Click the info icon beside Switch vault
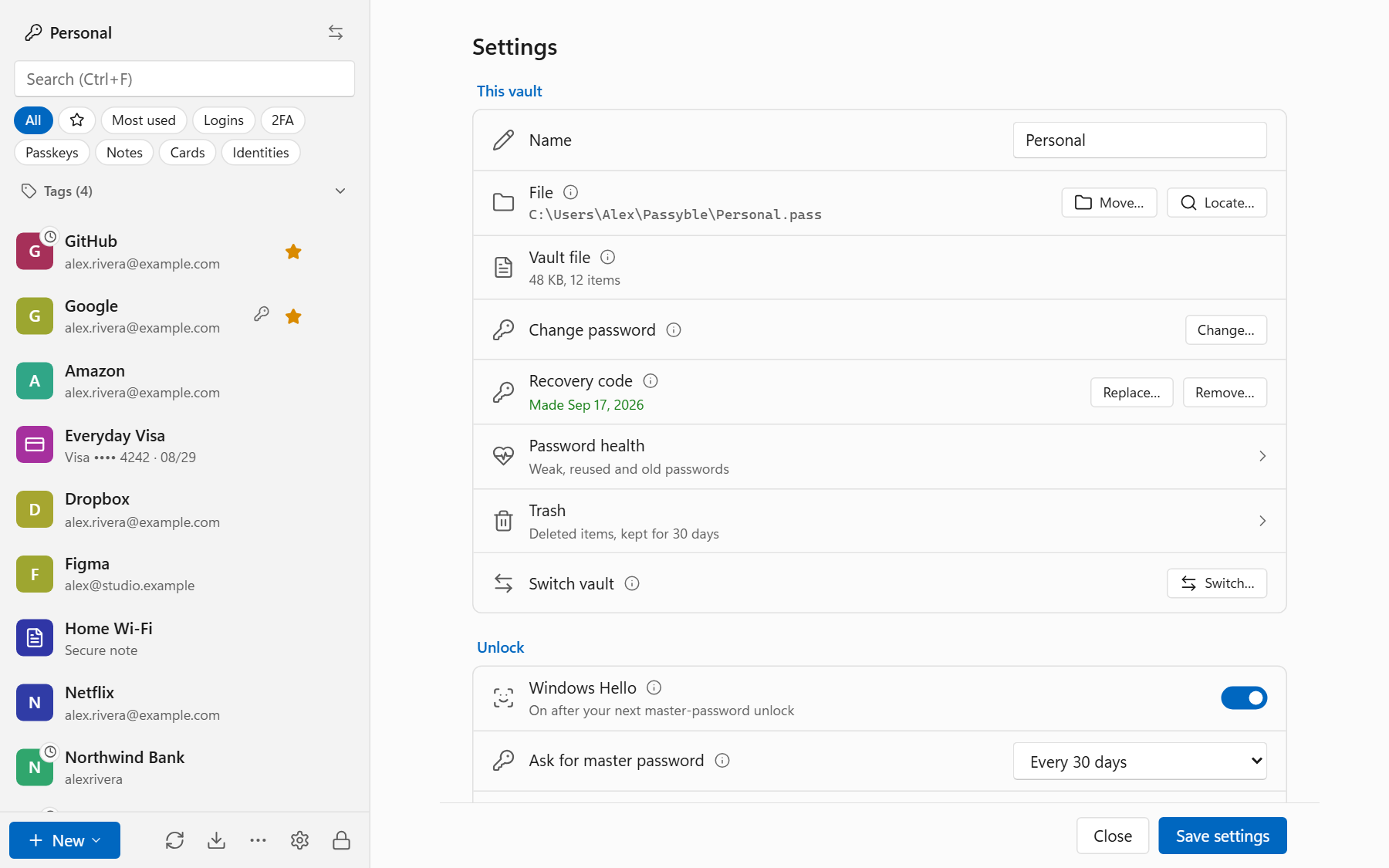This screenshot has width=1389, height=868. coord(632,583)
